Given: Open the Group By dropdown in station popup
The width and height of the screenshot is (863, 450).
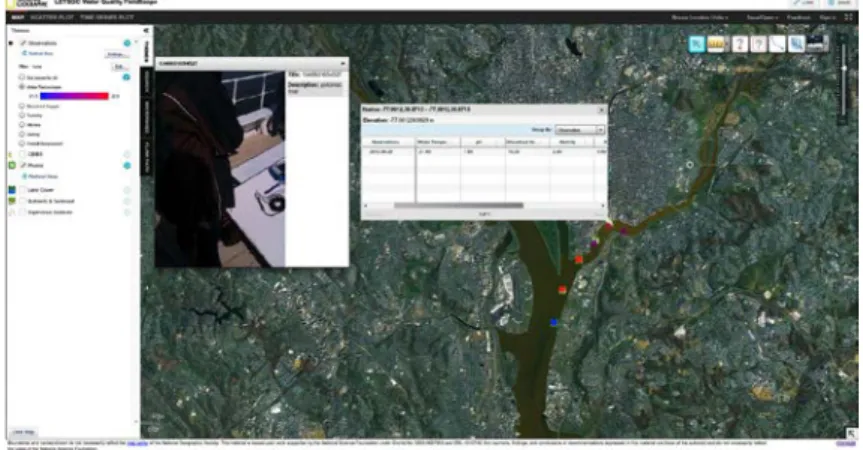Looking at the screenshot, I should 580,130.
